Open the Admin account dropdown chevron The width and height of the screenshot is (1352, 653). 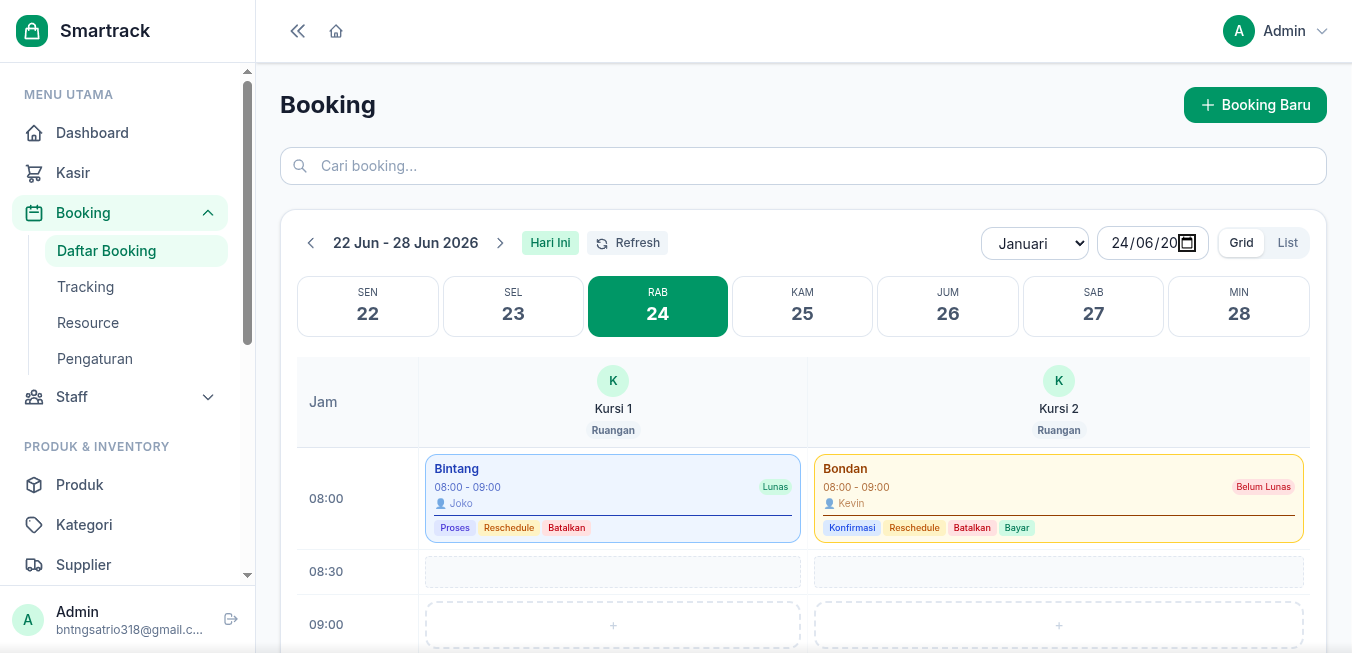[x=1322, y=31]
